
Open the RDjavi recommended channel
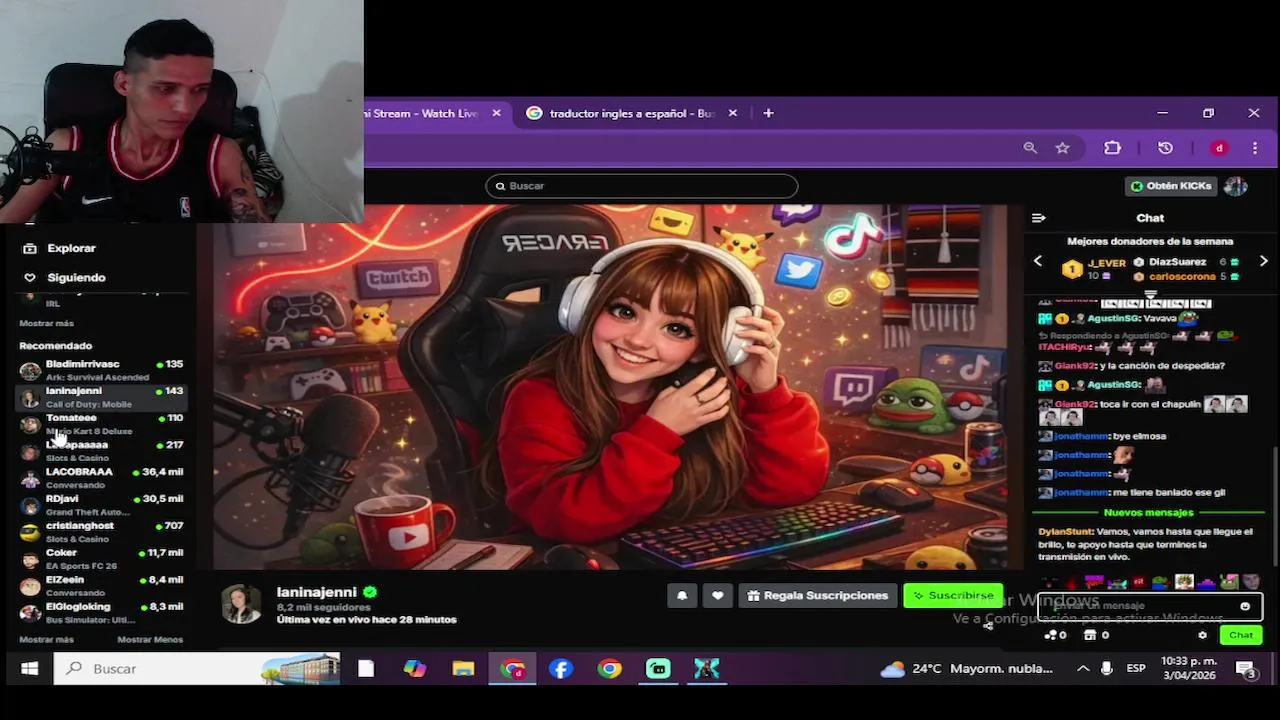point(101,505)
